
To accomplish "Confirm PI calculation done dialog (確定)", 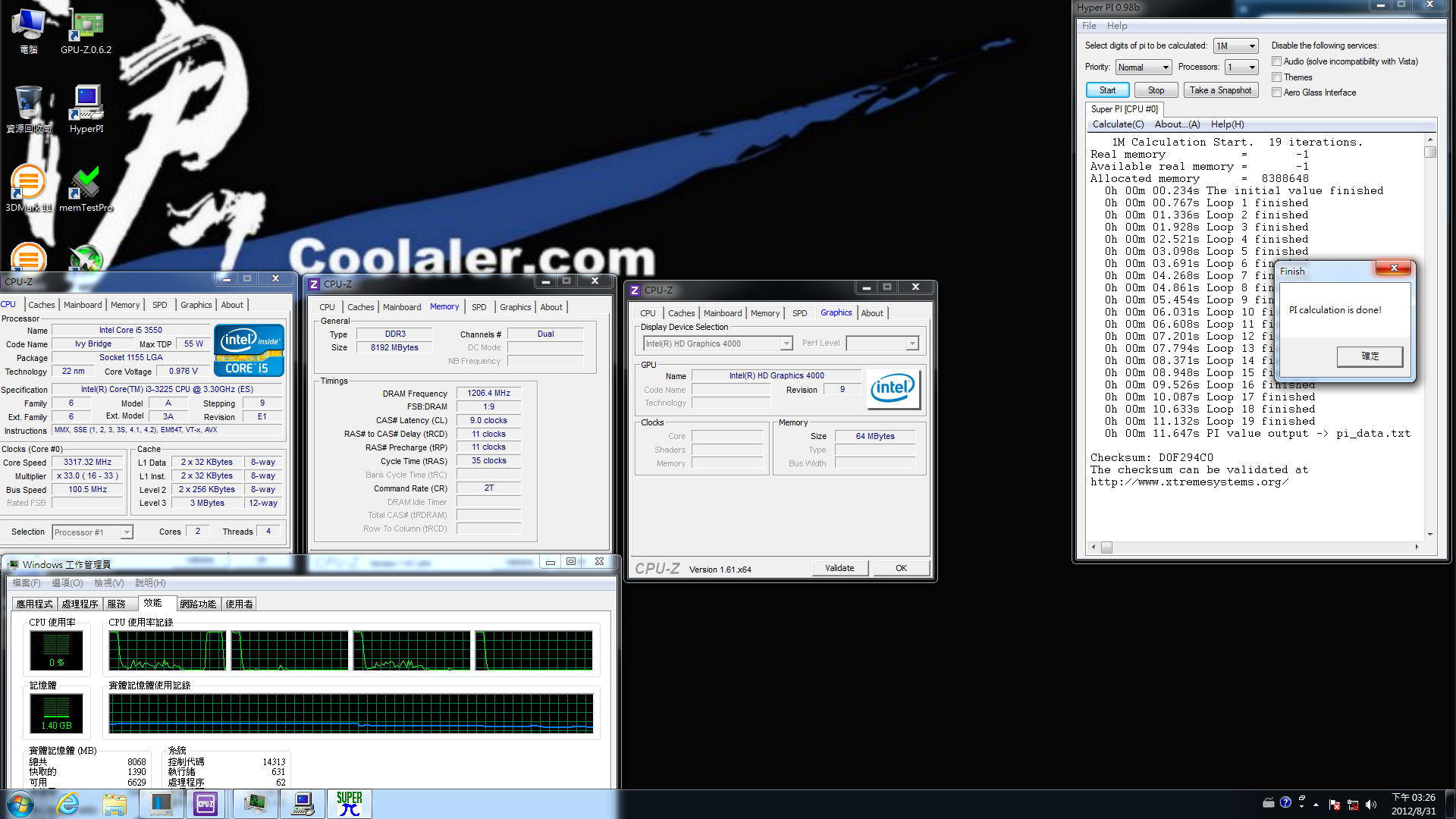I will click(1370, 356).
